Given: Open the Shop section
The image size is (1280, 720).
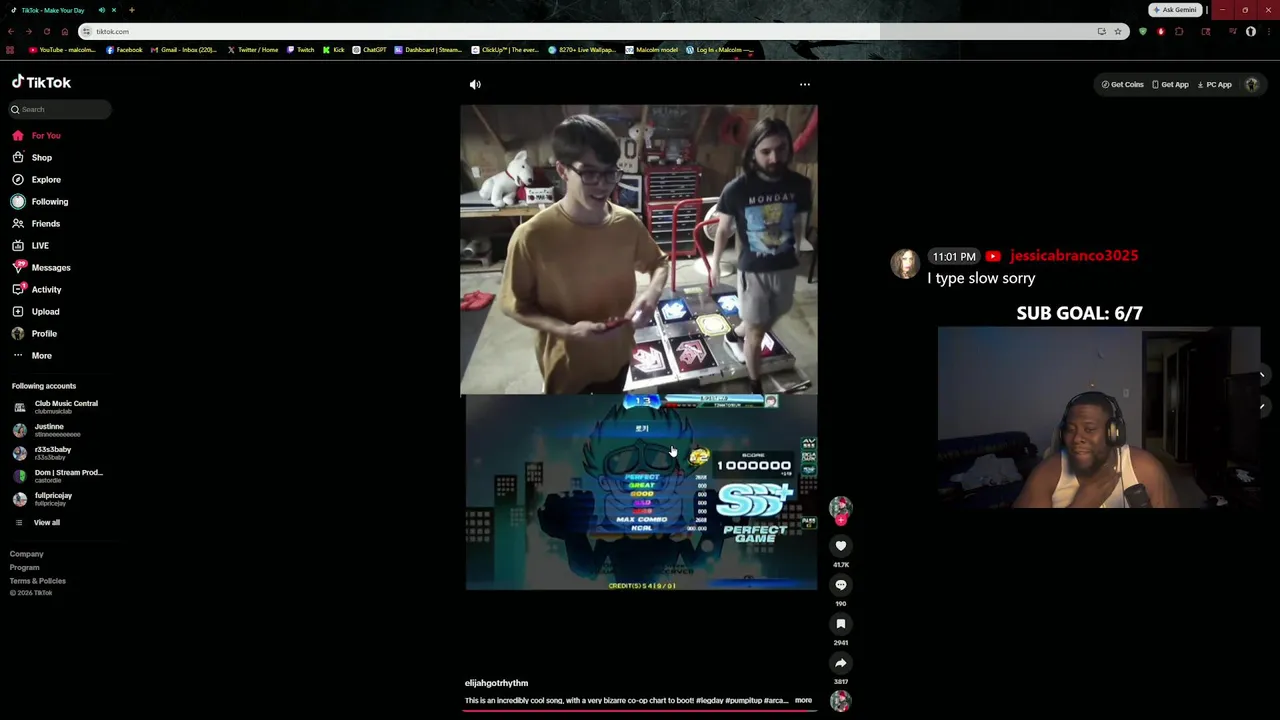Looking at the screenshot, I should [32, 157].
